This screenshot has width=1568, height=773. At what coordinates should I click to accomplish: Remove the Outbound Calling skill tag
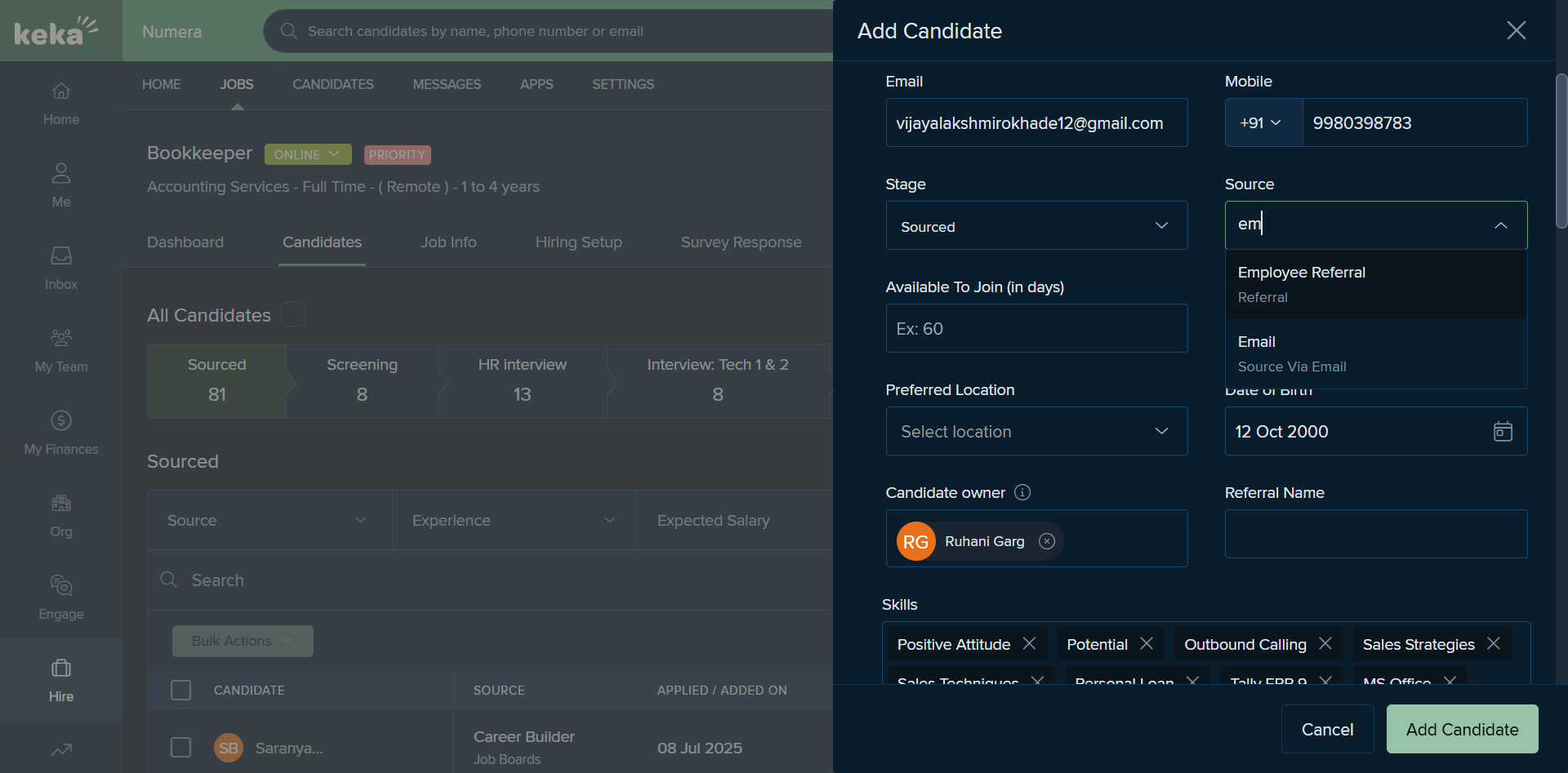[x=1325, y=643]
